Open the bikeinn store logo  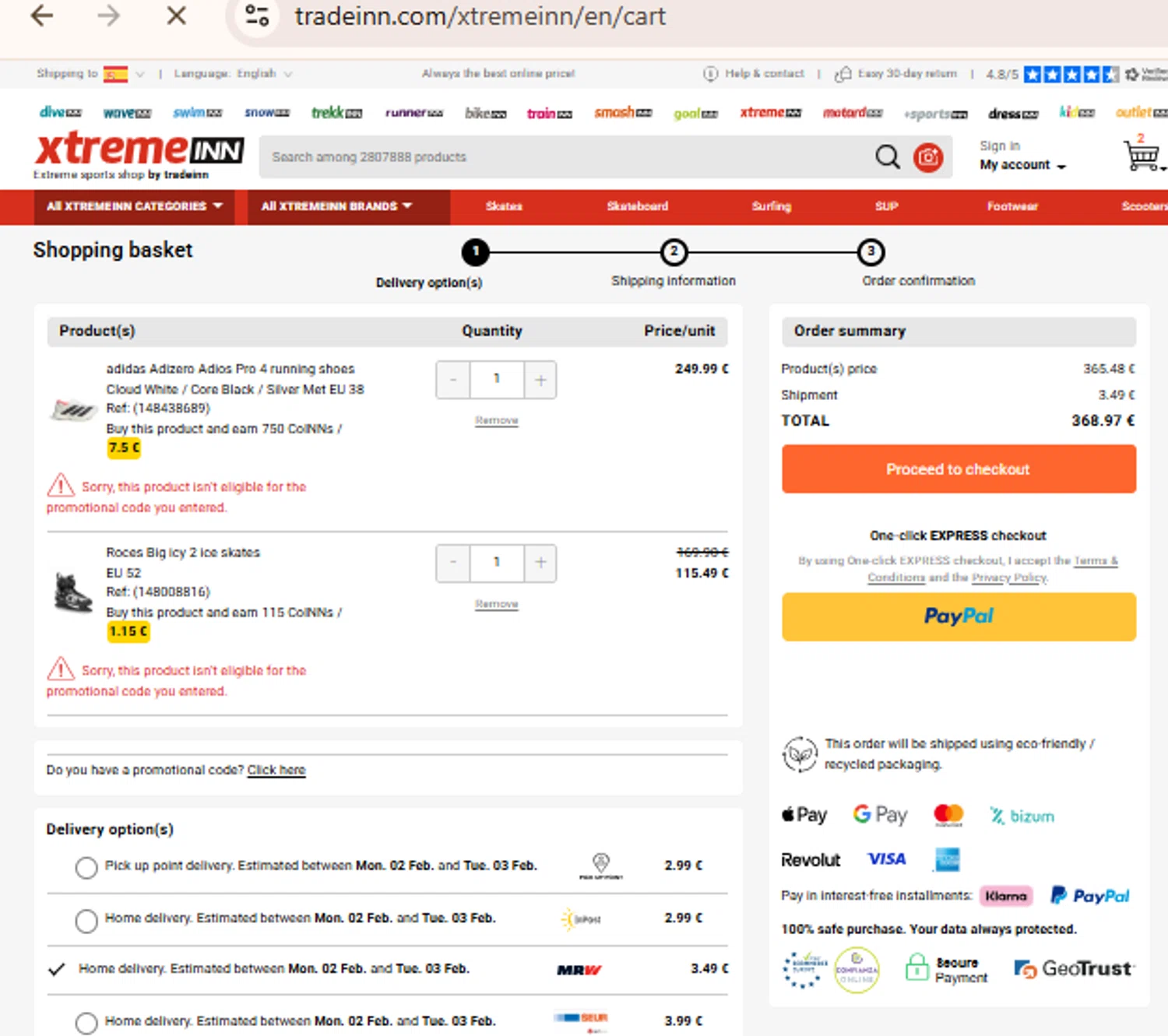(x=486, y=114)
